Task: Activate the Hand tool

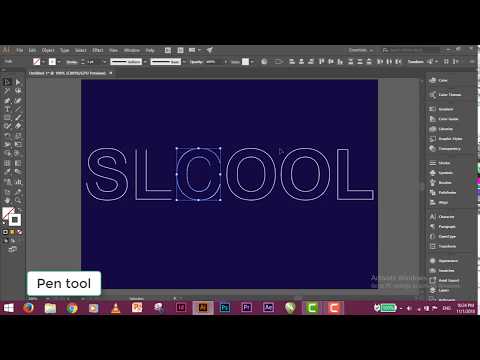Action: click(7, 201)
